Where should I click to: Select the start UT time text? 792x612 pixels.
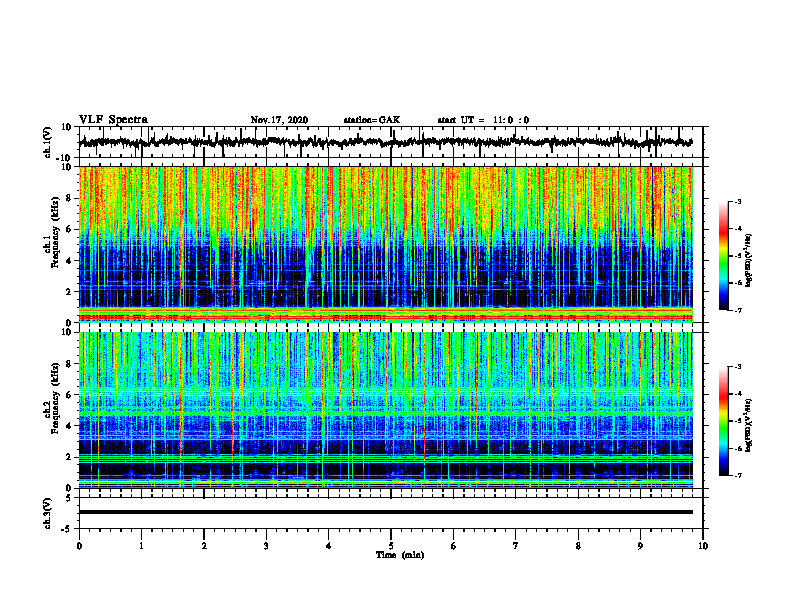click(x=483, y=120)
